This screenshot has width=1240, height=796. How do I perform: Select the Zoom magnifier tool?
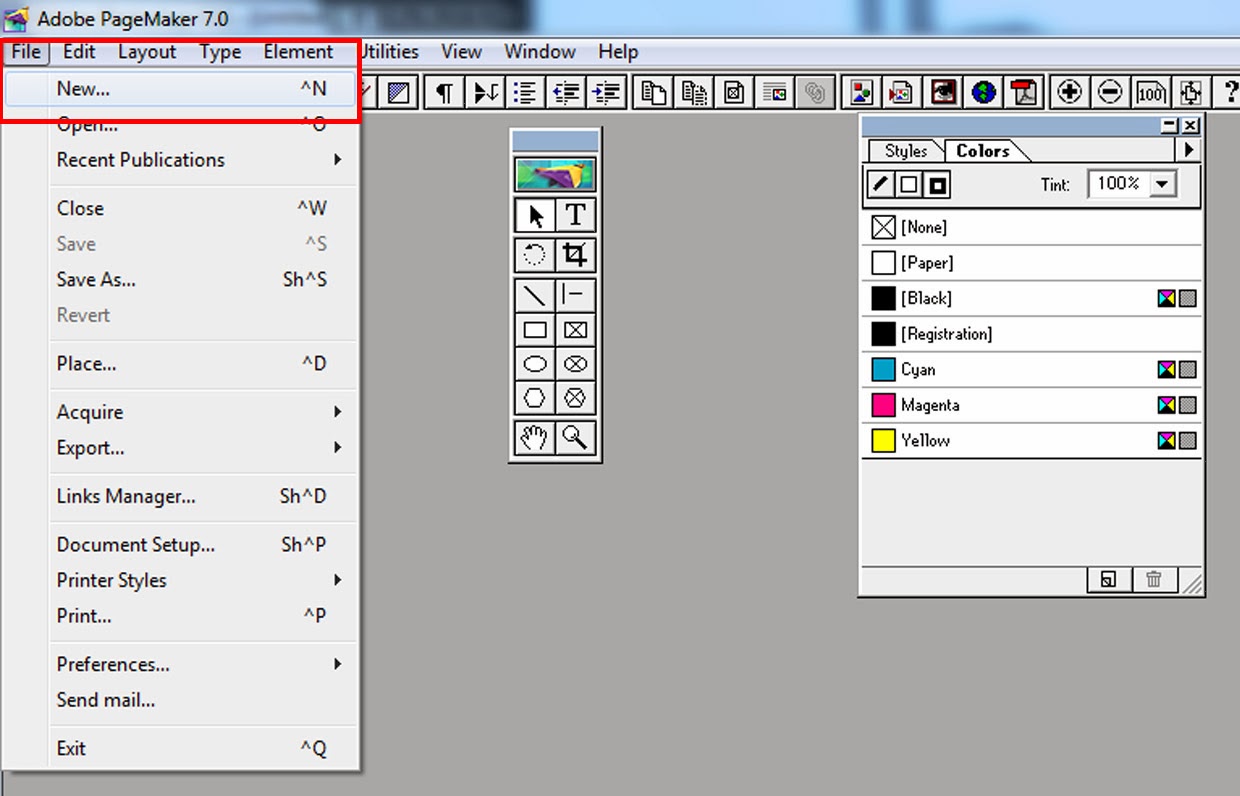pos(577,437)
